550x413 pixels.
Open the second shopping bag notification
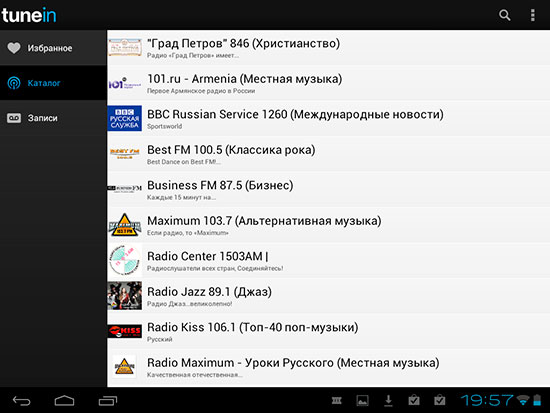[x=440, y=400]
